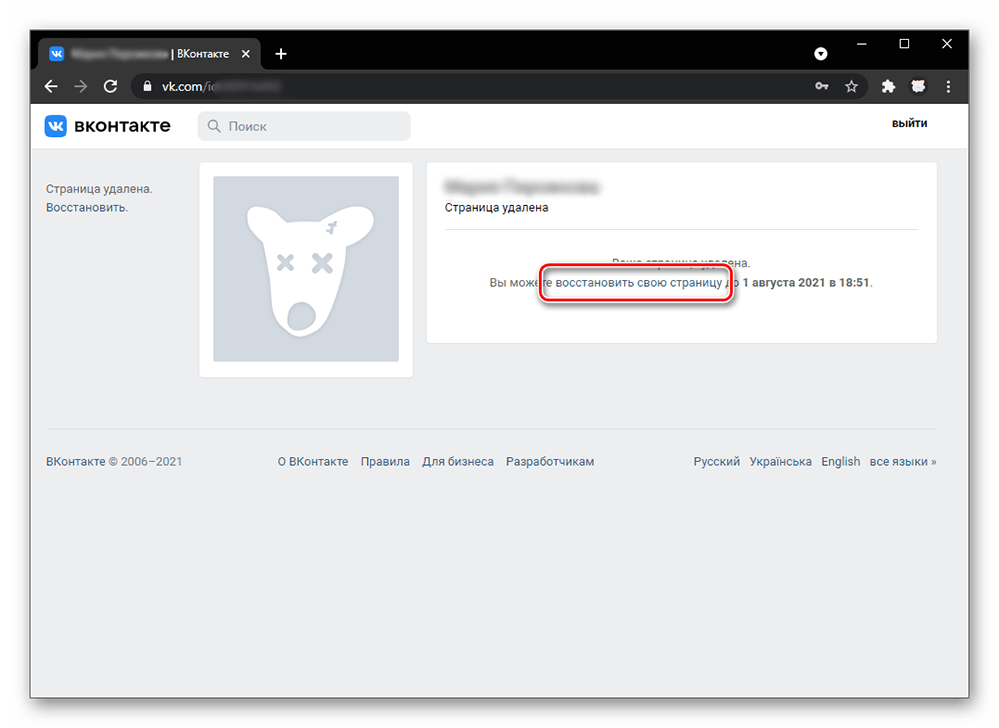Minimize the browser window
999x728 pixels.
pos(861,44)
